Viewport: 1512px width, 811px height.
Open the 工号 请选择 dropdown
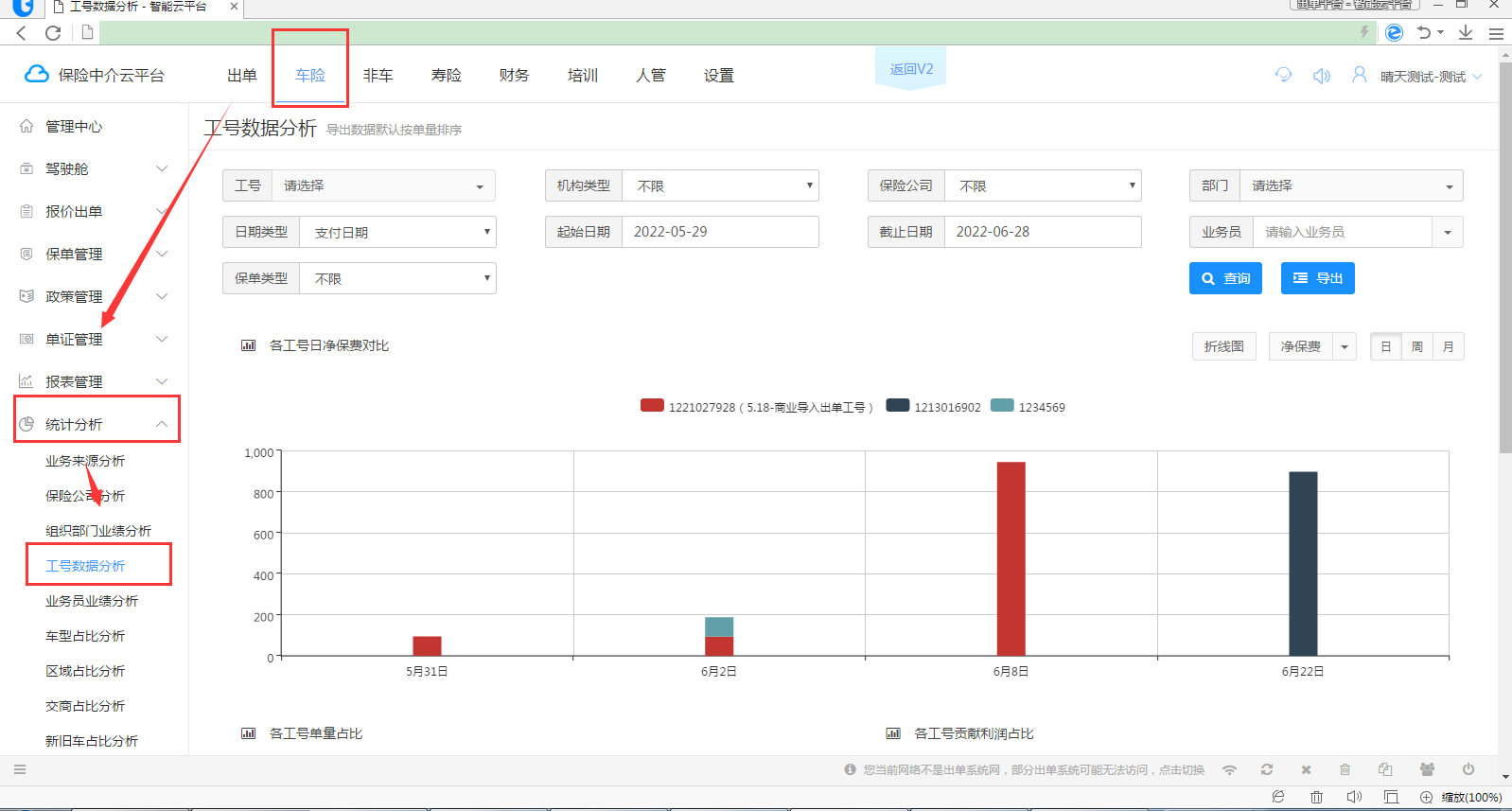click(383, 185)
